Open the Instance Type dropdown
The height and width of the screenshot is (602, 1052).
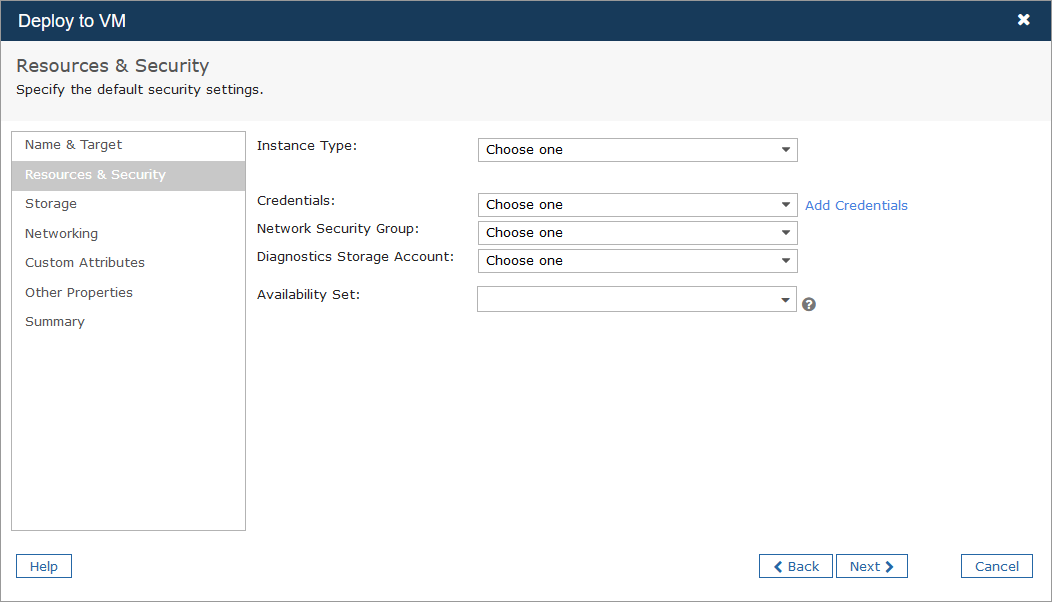(637, 150)
